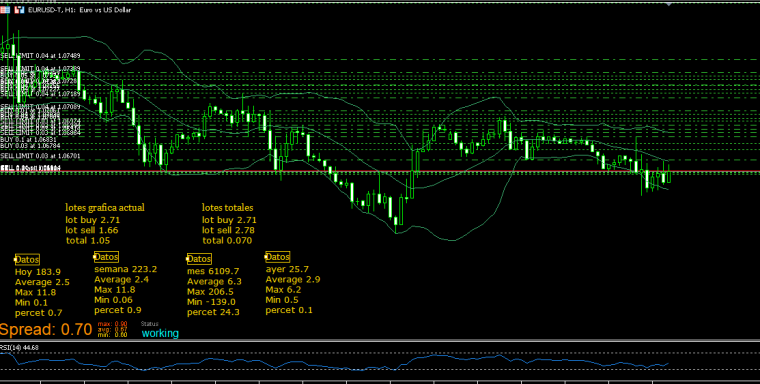Click the EURUSD-T, H1 chart title text
The image size is (760, 384).
(79, 10)
